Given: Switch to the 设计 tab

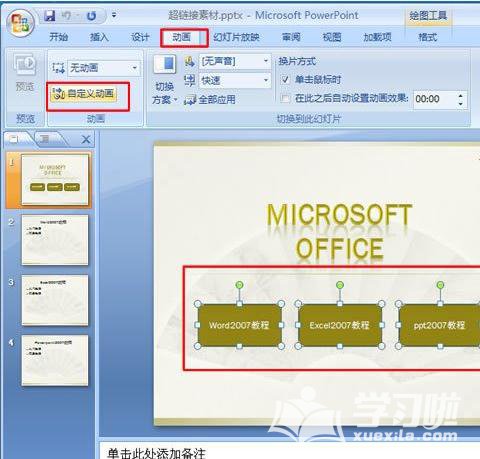Looking at the screenshot, I should click(x=140, y=37).
